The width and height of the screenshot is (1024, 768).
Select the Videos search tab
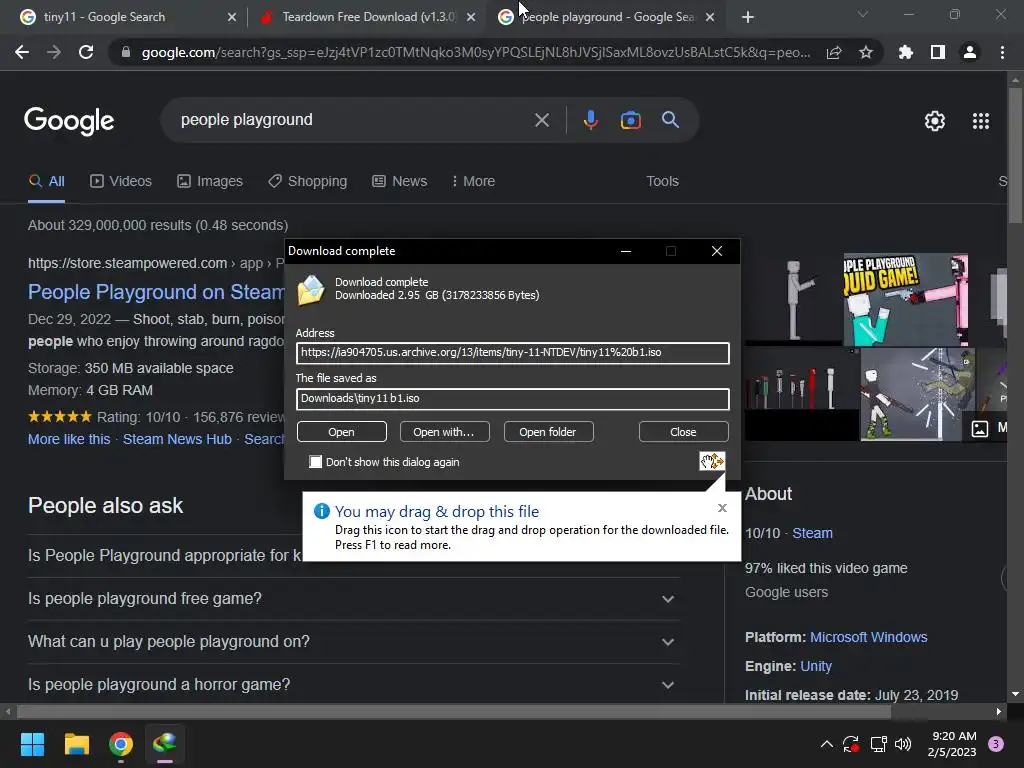coord(121,181)
